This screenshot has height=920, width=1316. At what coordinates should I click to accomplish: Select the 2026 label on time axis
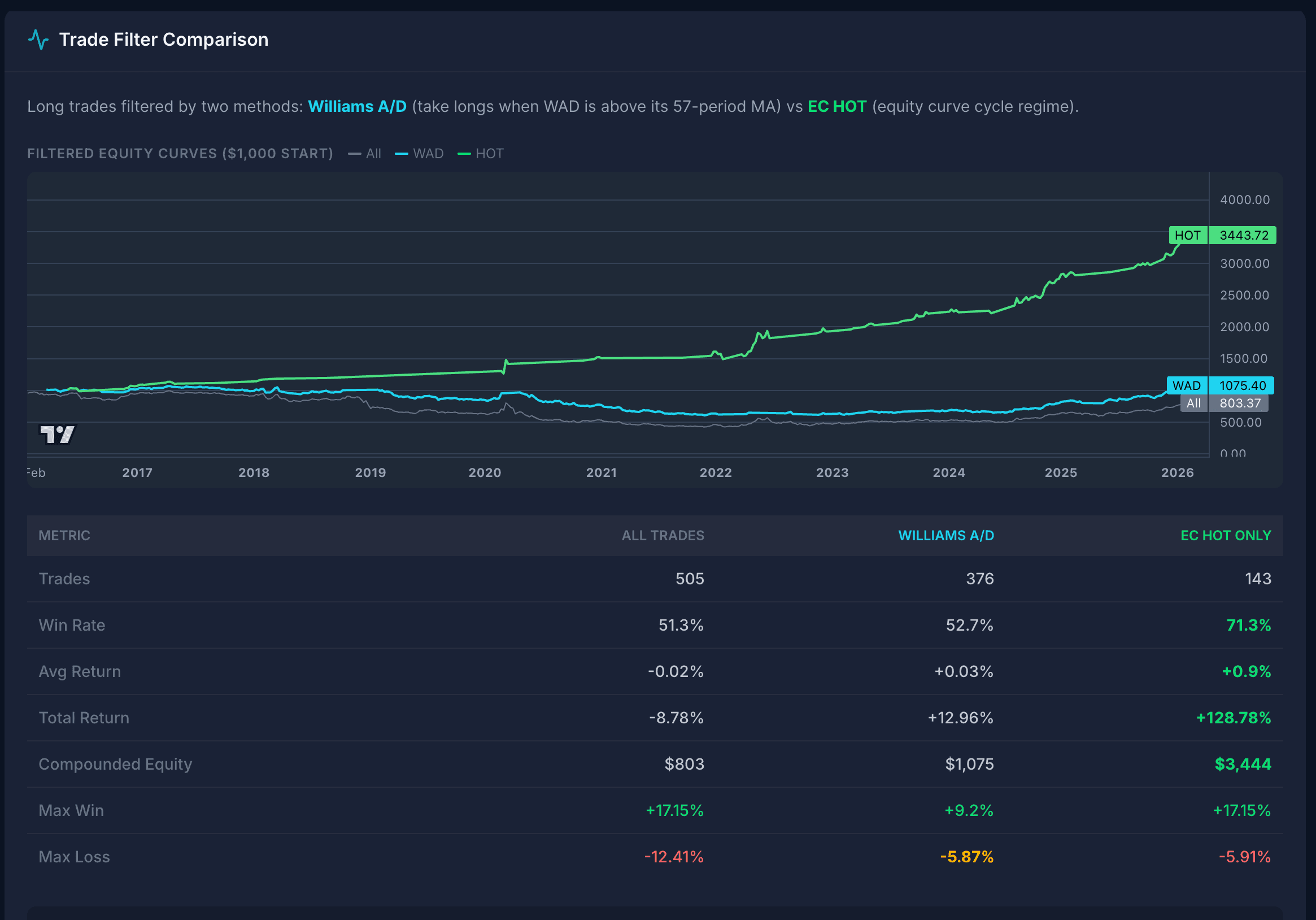1178,472
